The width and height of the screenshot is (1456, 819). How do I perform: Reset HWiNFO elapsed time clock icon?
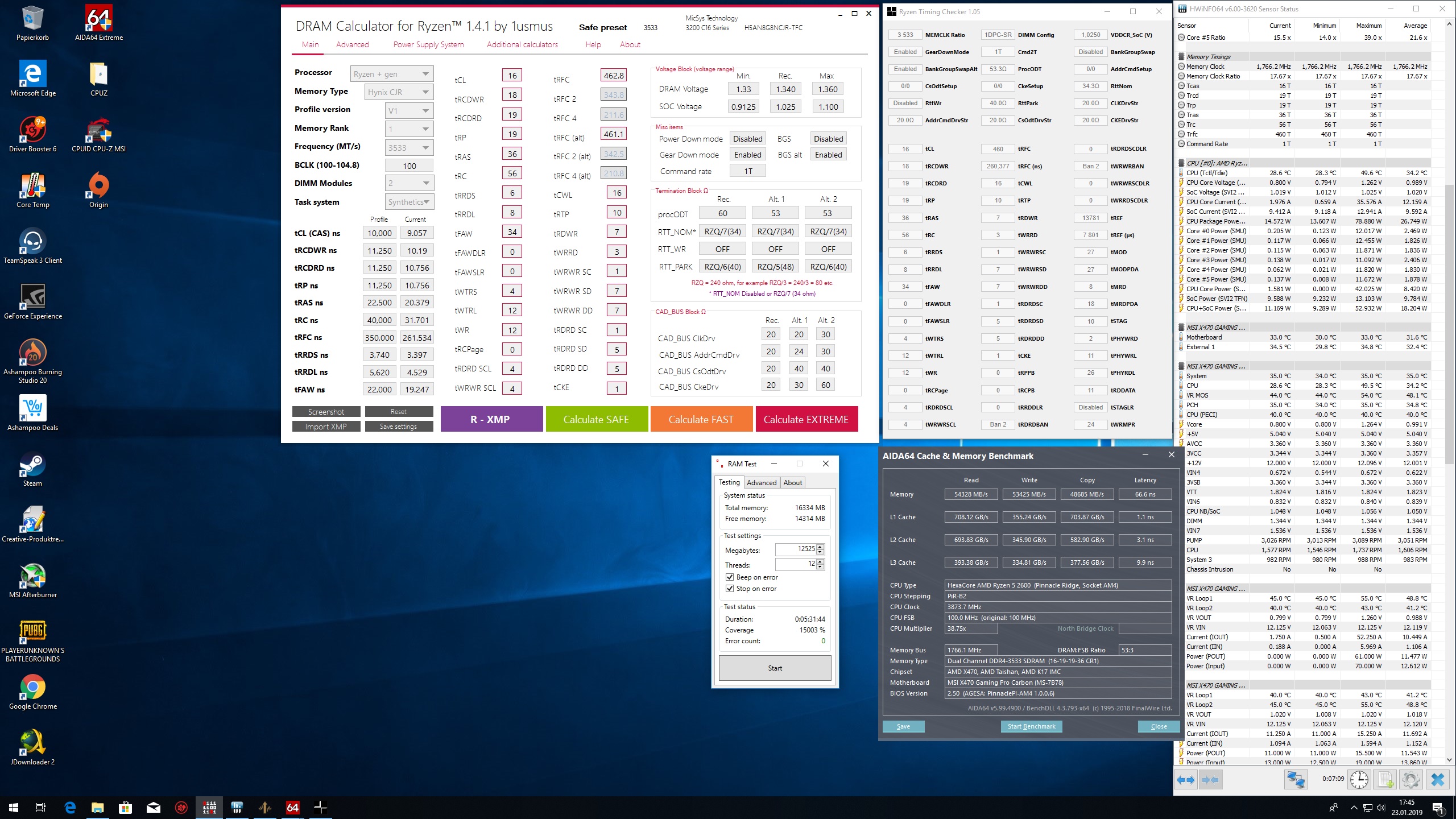(x=1359, y=780)
